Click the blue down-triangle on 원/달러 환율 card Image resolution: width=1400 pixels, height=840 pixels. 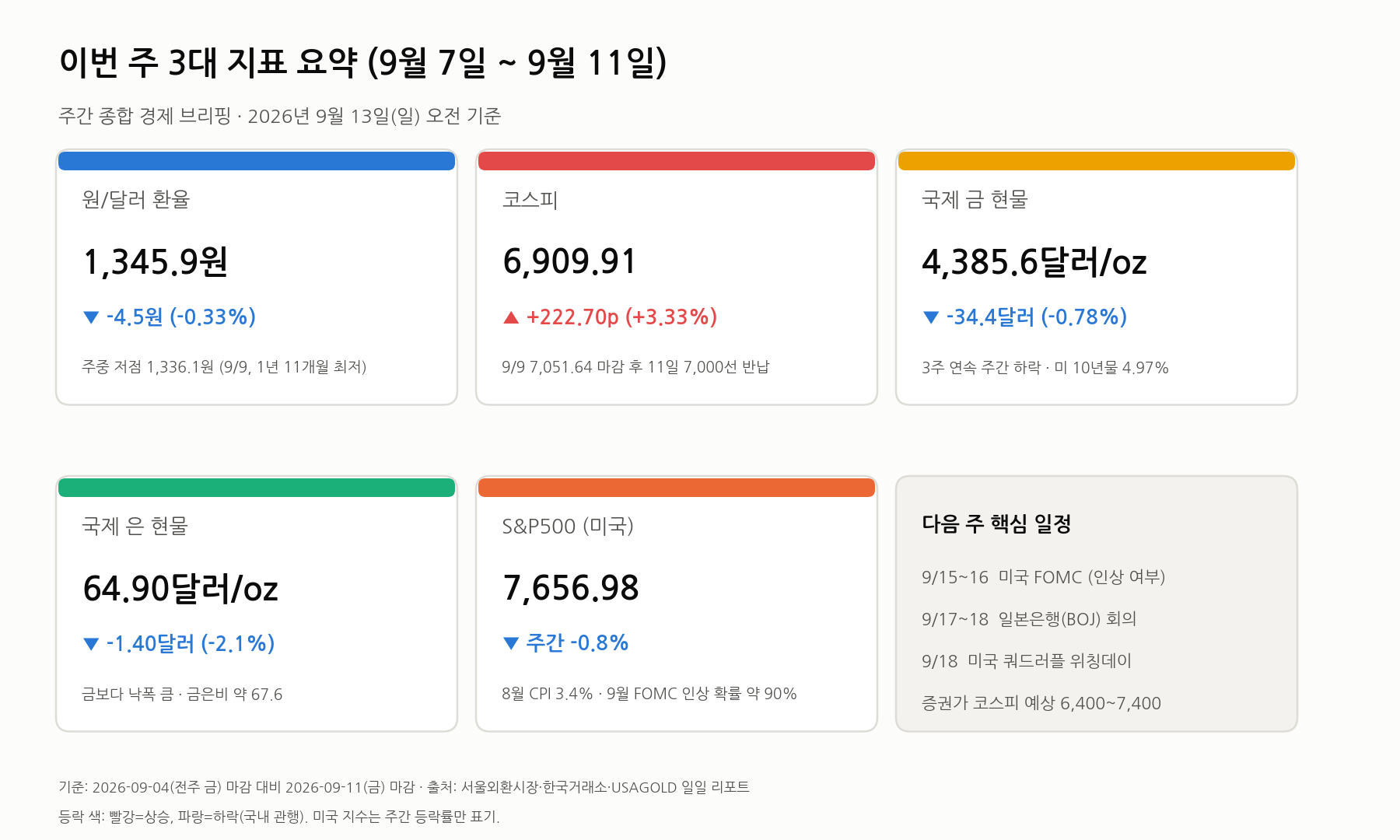click(x=91, y=317)
